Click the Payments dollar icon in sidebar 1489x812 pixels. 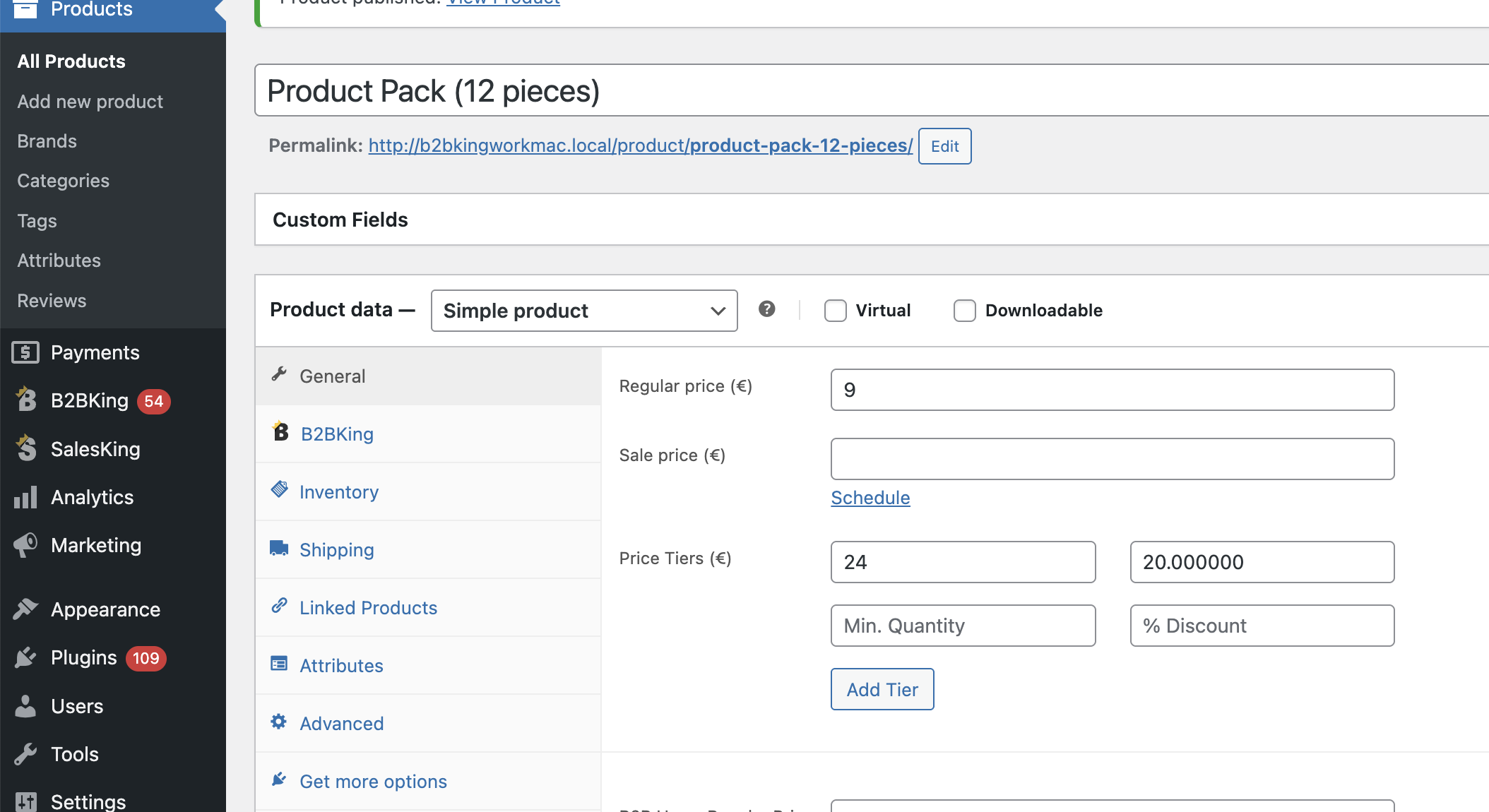(x=25, y=352)
